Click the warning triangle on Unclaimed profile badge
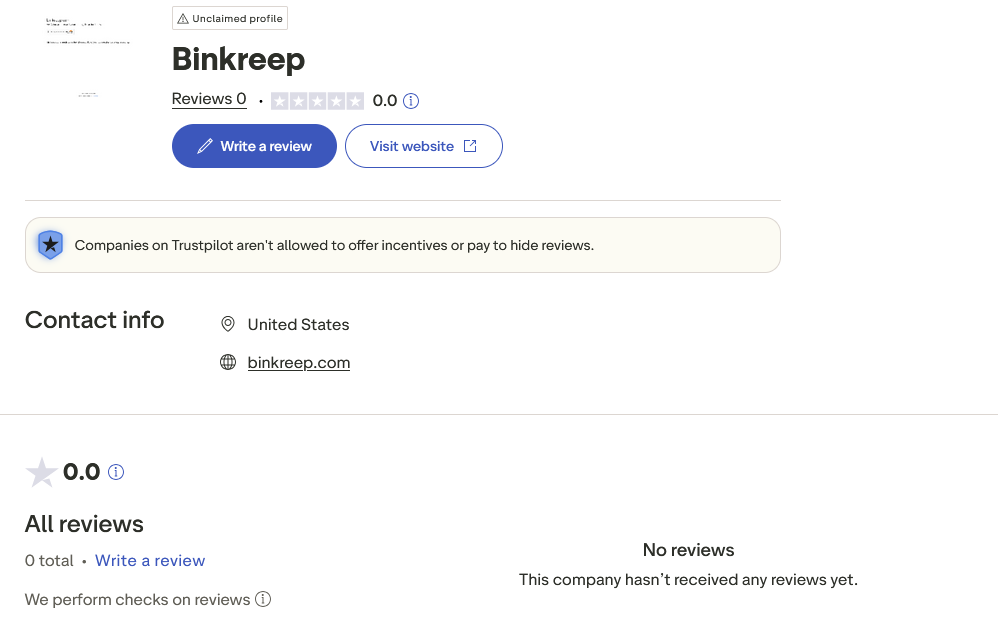This screenshot has width=998, height=620. pyautogui.click(x=185, y=18)
